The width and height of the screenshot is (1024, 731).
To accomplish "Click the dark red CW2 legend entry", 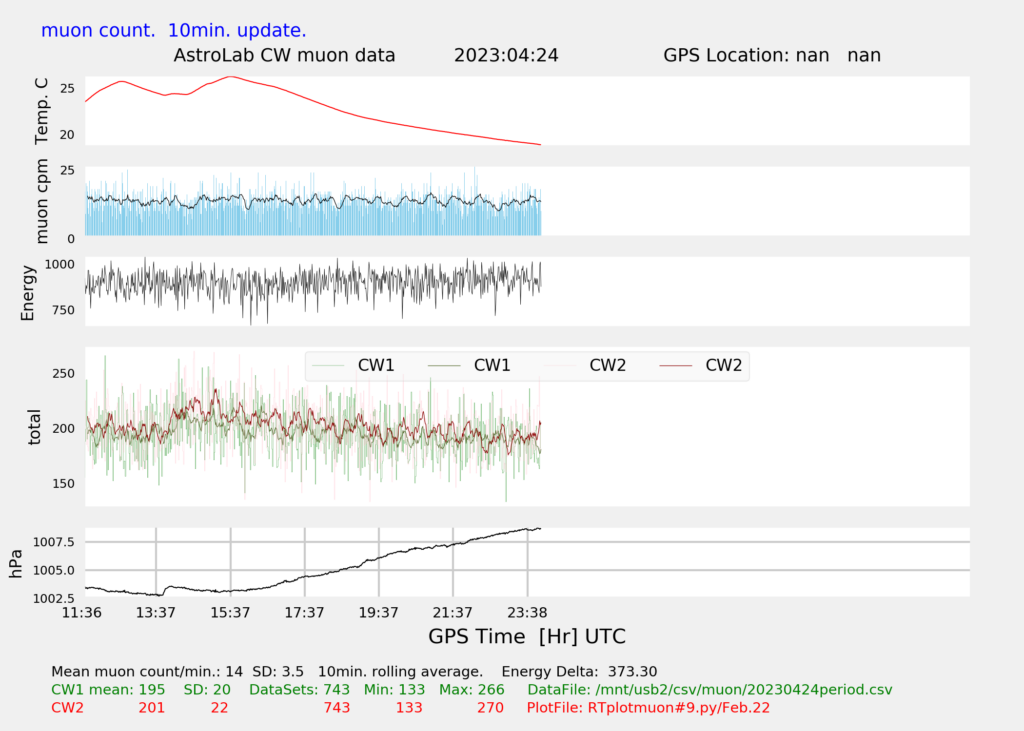I will point(701,365).
